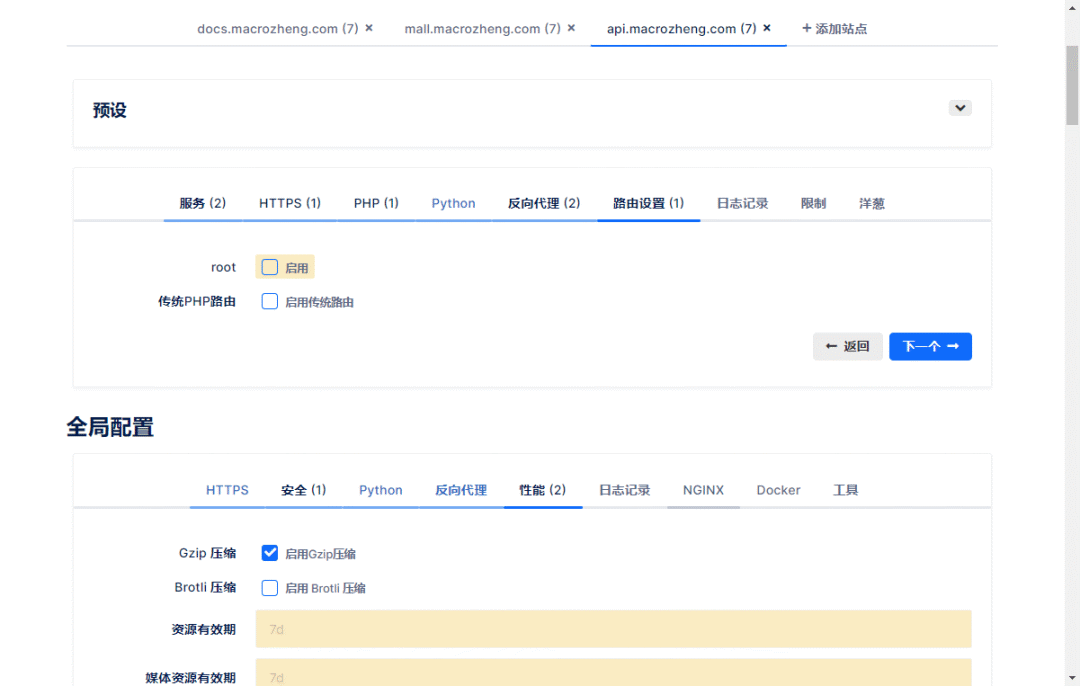Open the Docker tab

point(778,490)
